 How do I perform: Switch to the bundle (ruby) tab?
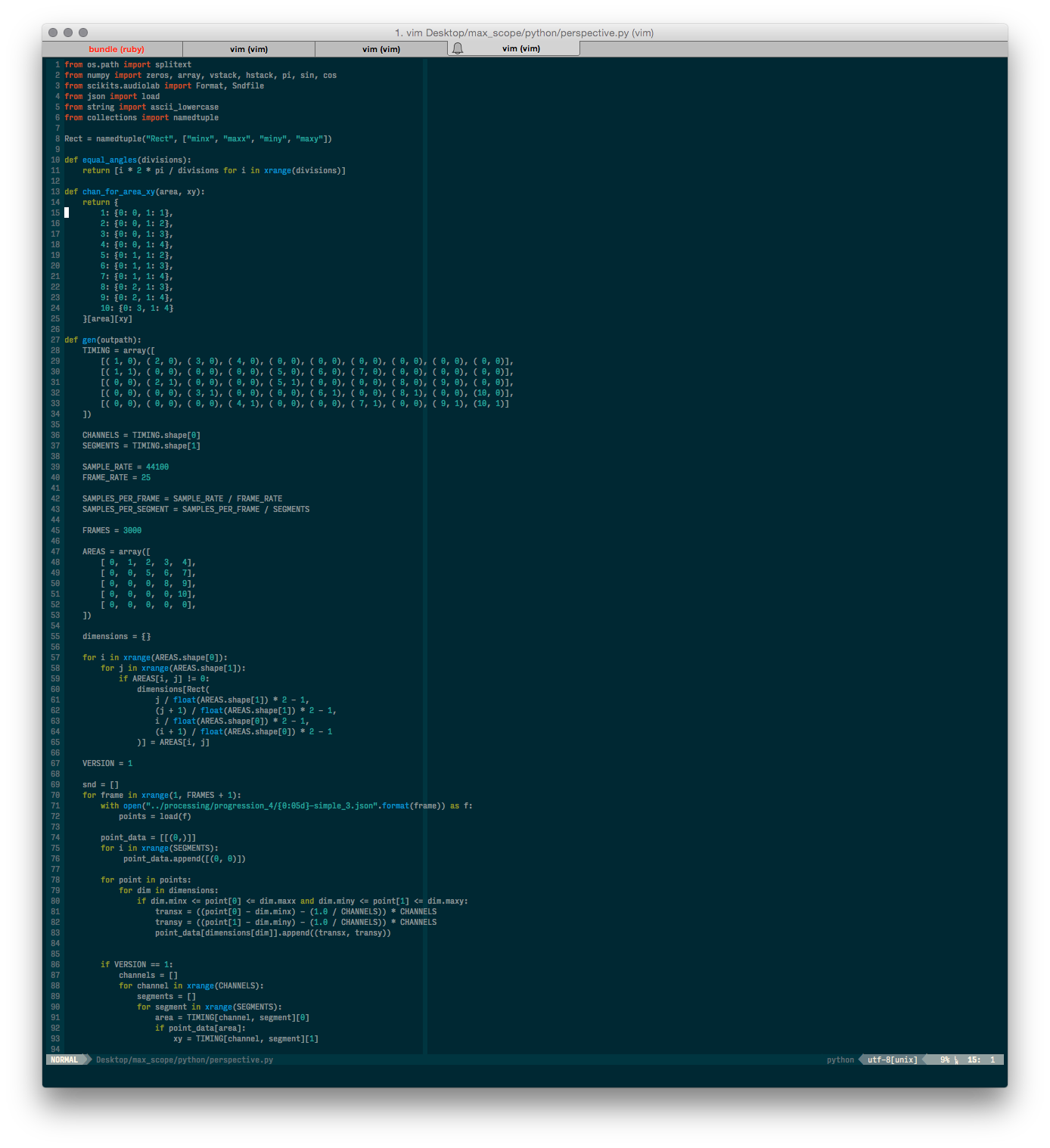click(x=116, y=49)
